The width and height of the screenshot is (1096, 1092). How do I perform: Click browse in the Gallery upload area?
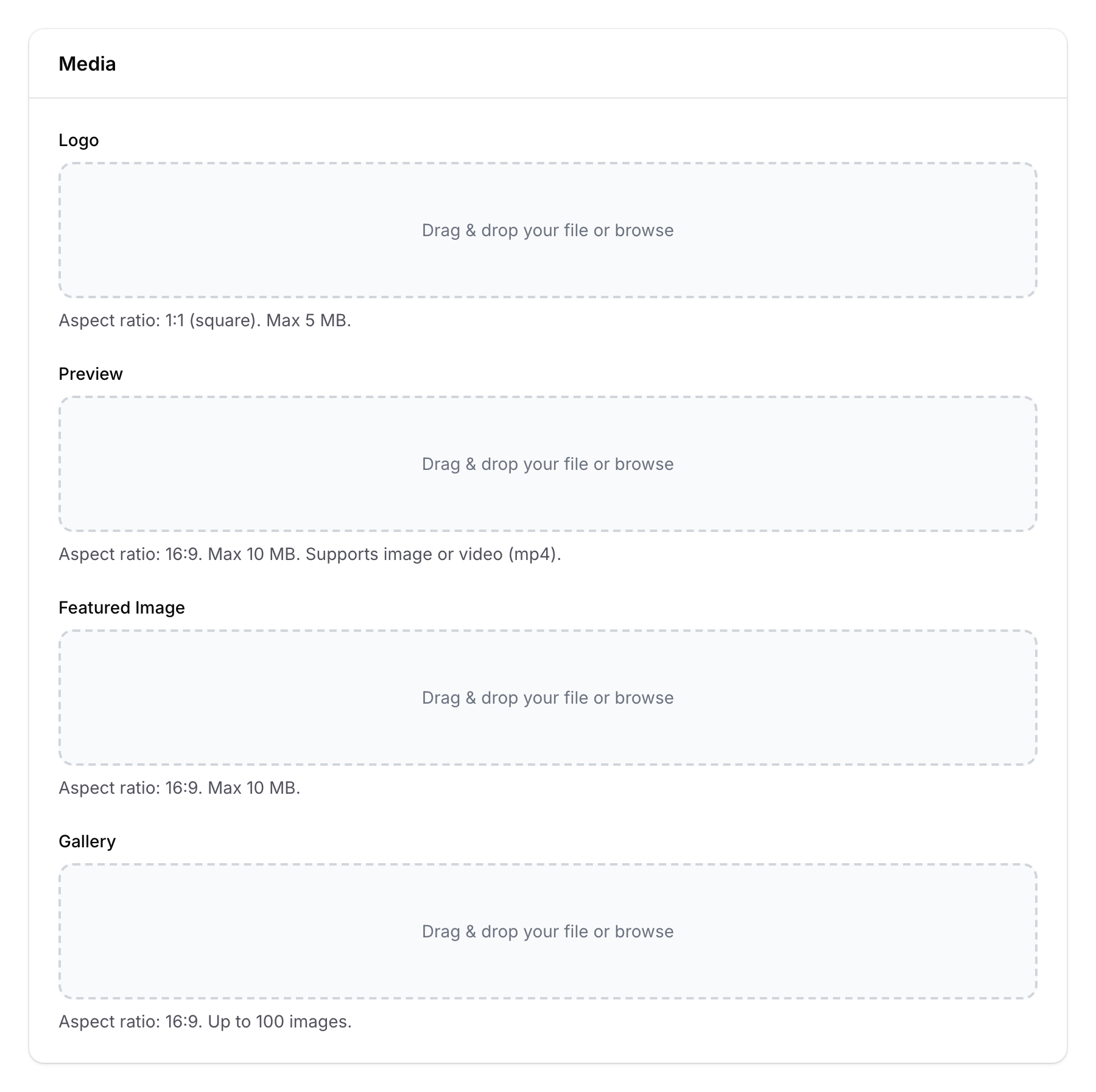[x=643, y=931]
